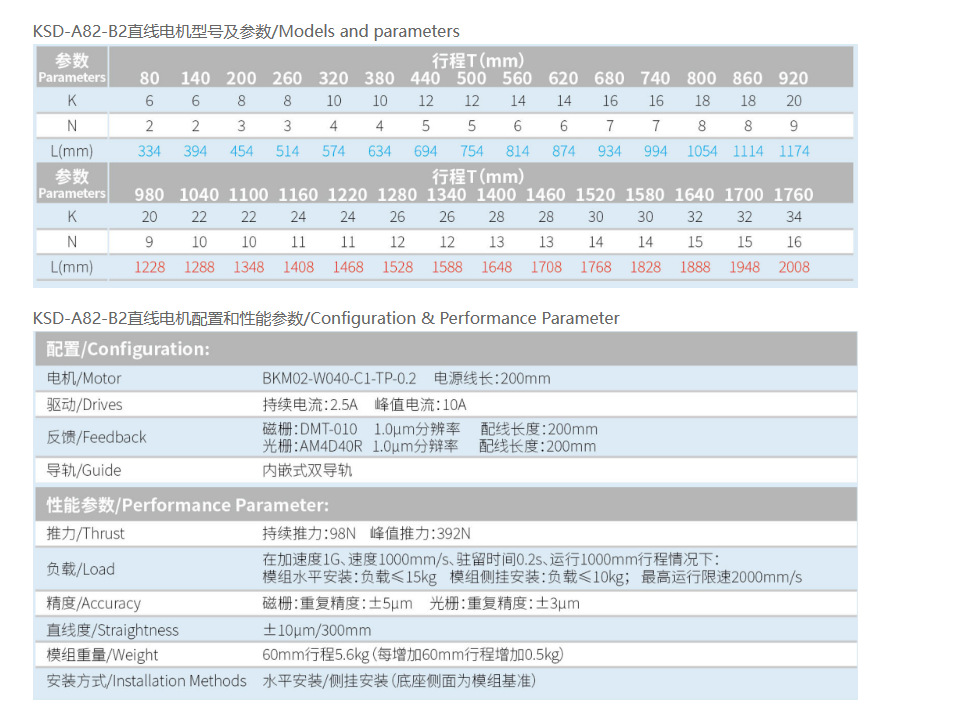Select the red length value '1228'
Viewport: 974px width, 713px height.
coord(150,267)
